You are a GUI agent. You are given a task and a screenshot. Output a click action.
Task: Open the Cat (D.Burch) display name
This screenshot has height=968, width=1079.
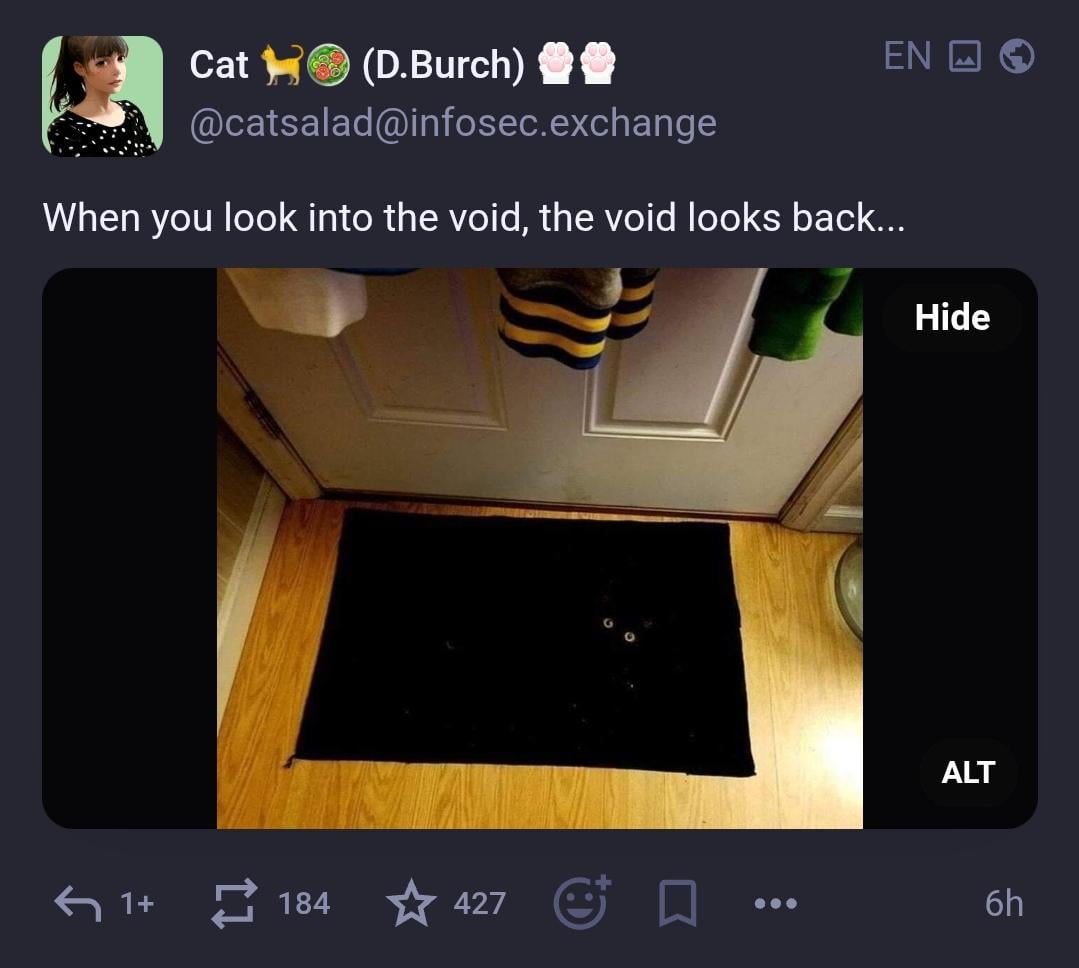[403, 64]
